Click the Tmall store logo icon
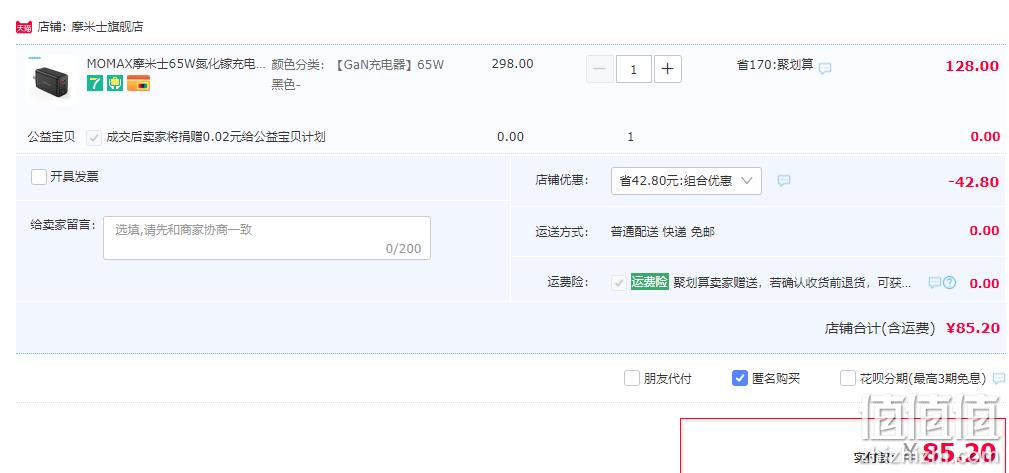Screen dimensions: 1009x473 (24, 27)
